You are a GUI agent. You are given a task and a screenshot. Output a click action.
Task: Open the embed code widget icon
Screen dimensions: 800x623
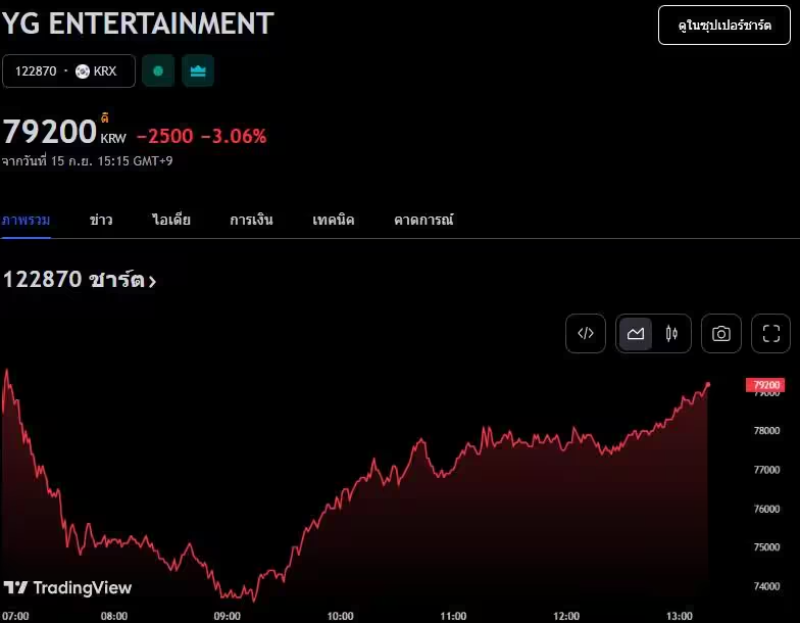coord(585,334)
